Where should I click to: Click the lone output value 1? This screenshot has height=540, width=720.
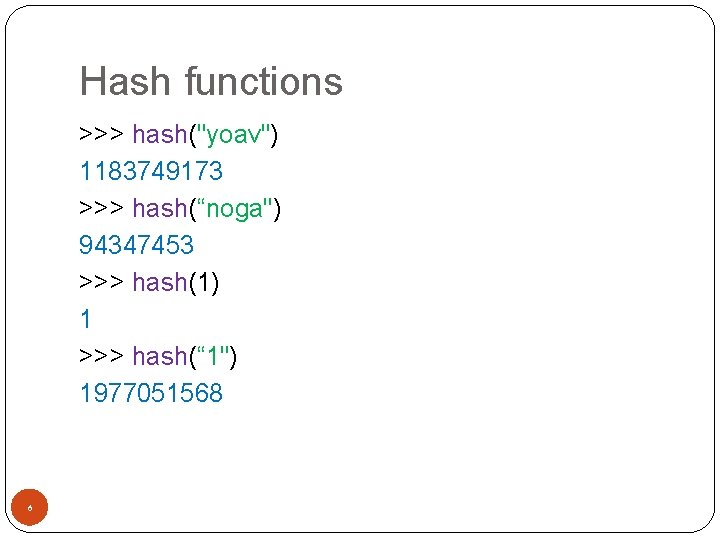[x=86, y=319]
